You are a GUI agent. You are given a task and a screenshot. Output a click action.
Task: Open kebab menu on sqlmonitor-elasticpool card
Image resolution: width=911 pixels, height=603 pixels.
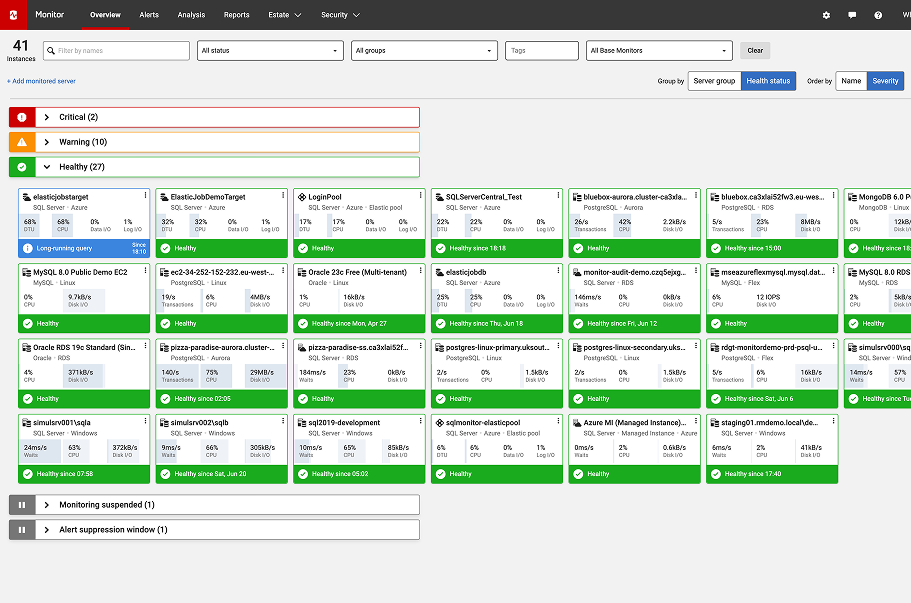pos(558,421)
